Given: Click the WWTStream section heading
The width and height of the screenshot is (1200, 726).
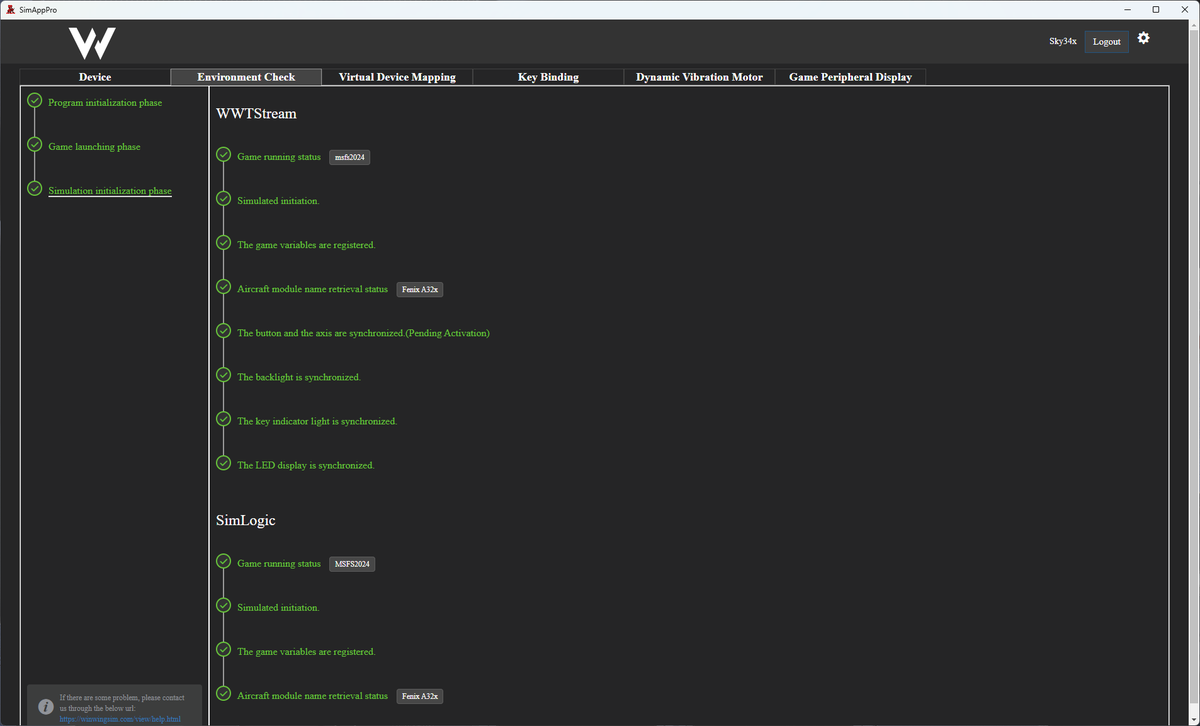Looking at the screenshot, I should 256,113.
